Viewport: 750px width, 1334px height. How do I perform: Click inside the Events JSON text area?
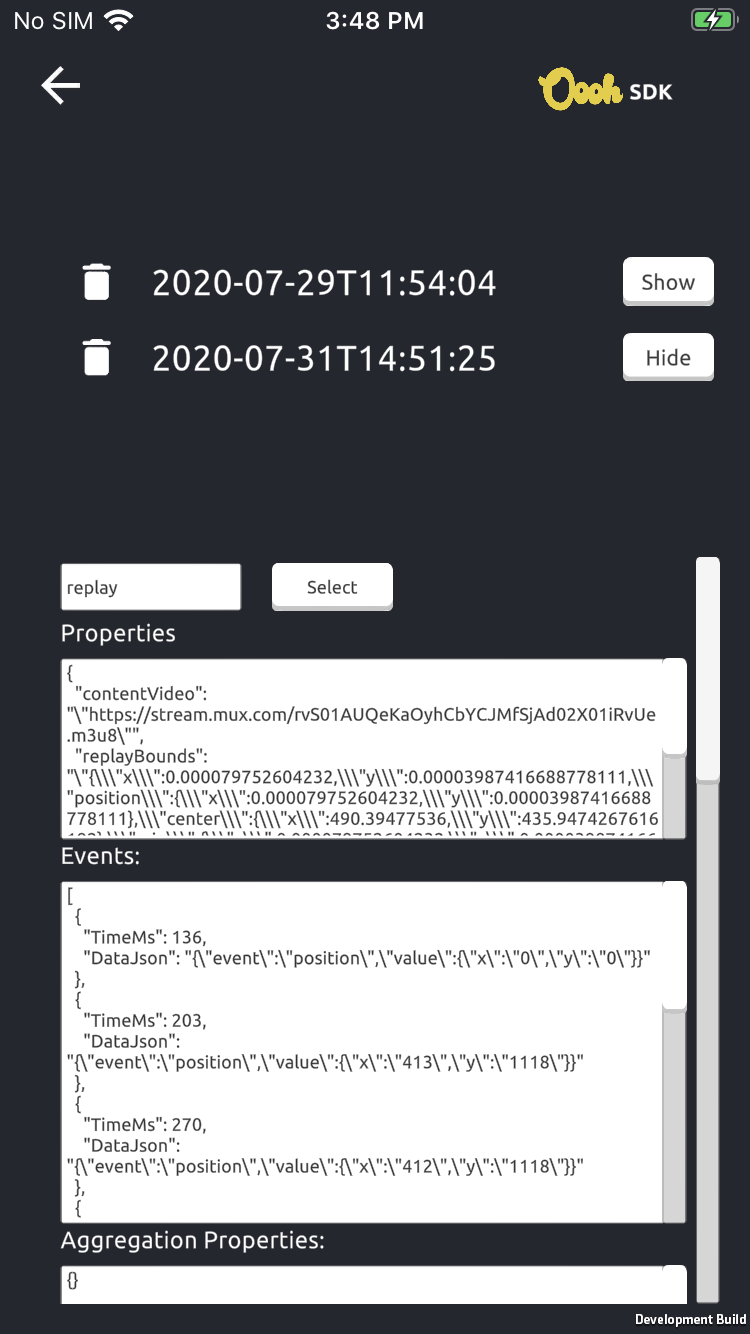coord(362,1052)
